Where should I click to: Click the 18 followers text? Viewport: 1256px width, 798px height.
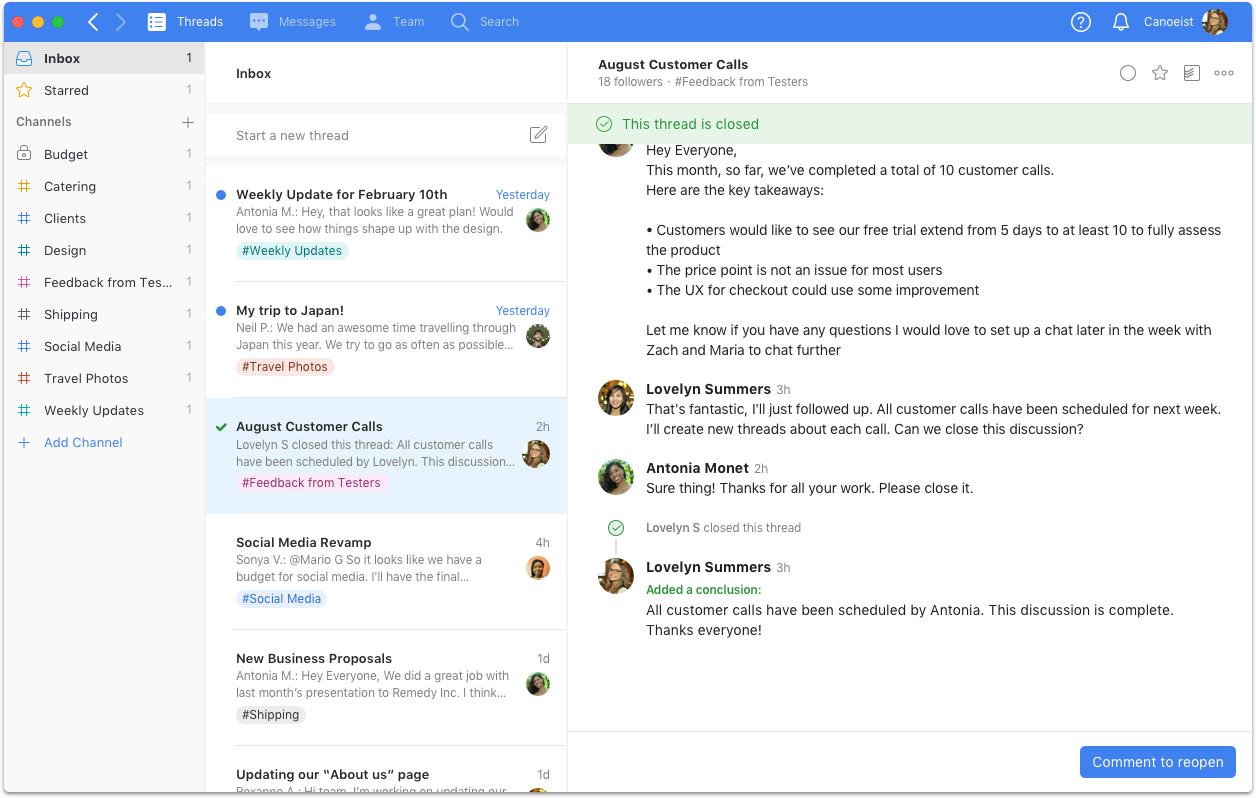[630, 82]
